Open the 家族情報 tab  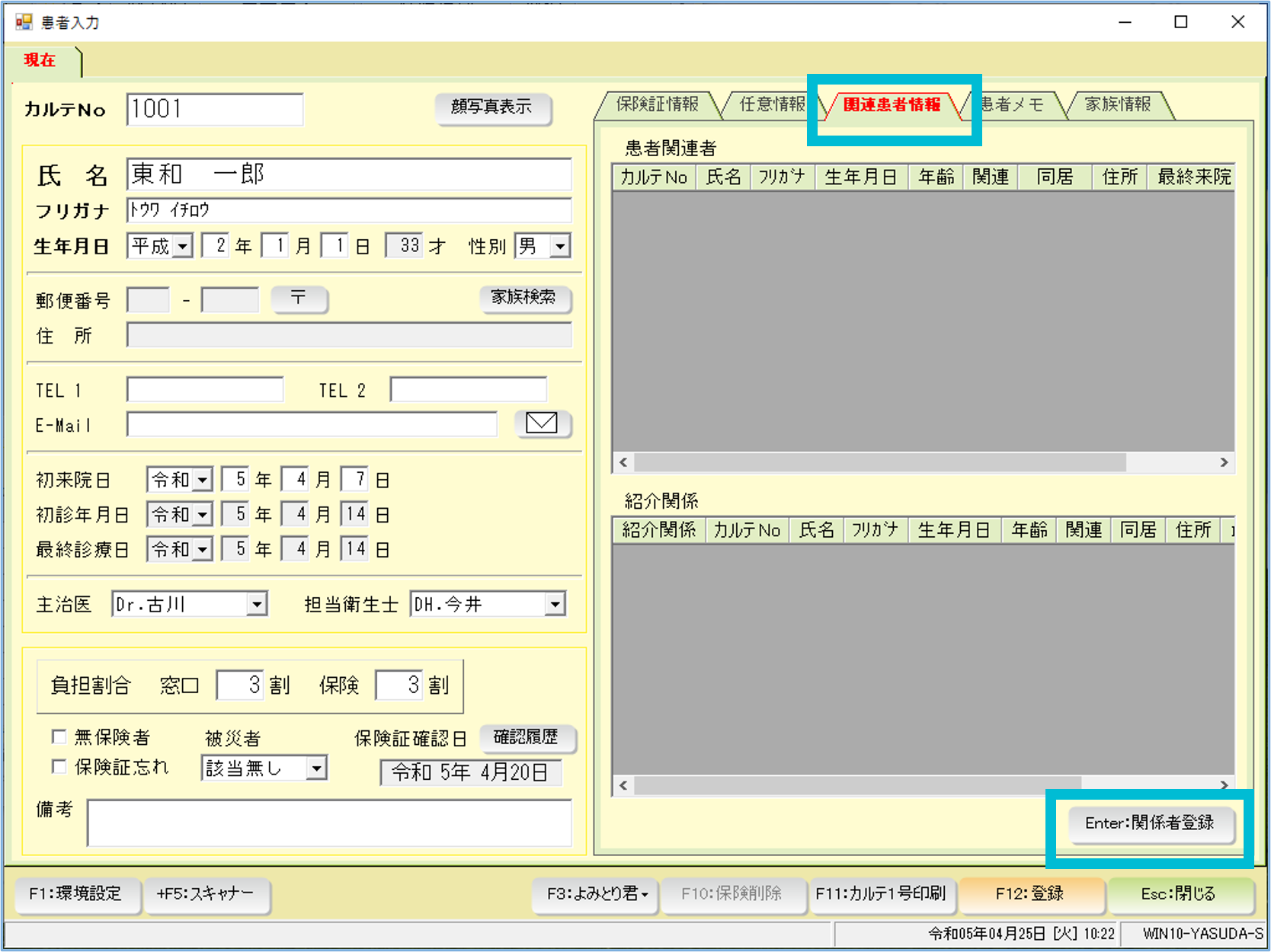[1117, 104]
